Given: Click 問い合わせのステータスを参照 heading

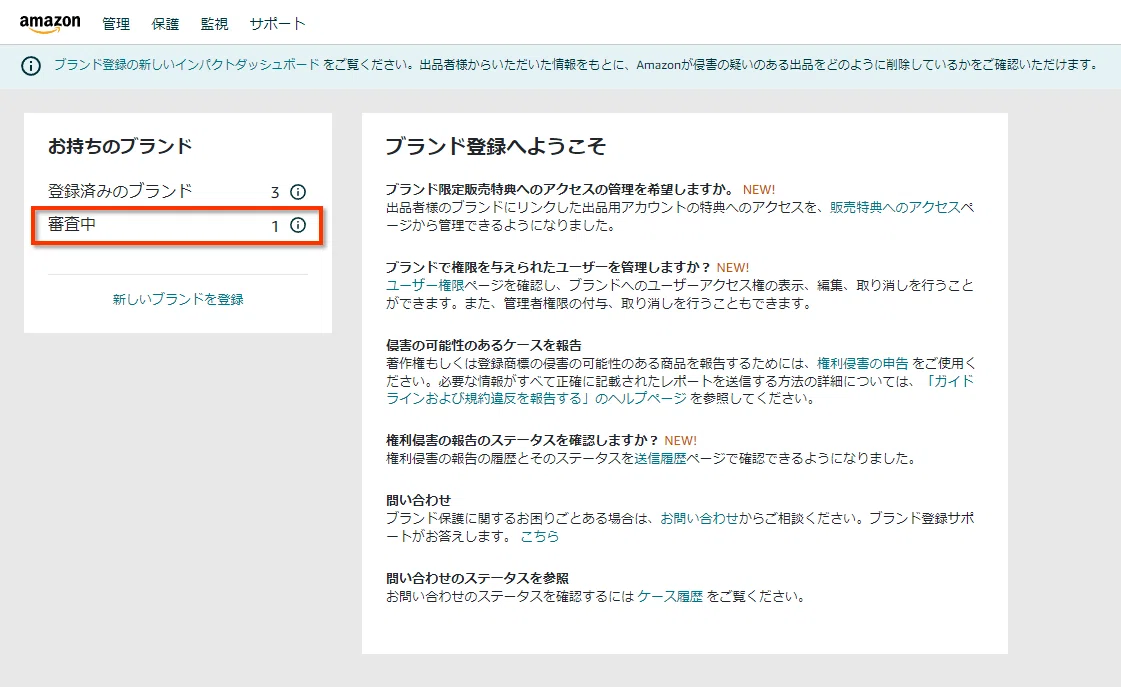Looking at the screenshot, I should click(478, 578).
